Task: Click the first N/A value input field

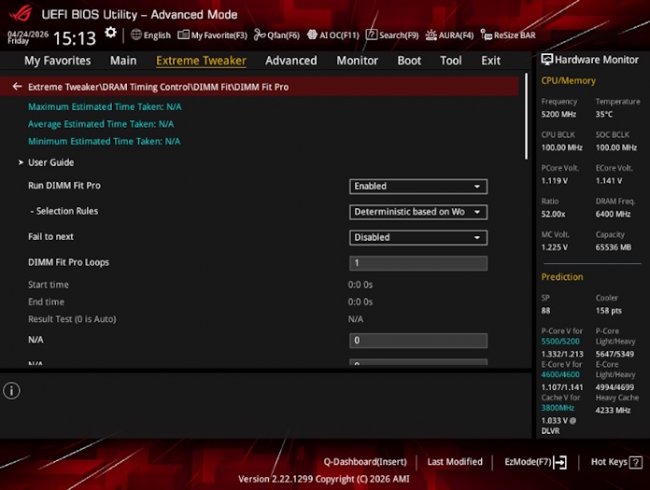Action: tap(418, 341)
